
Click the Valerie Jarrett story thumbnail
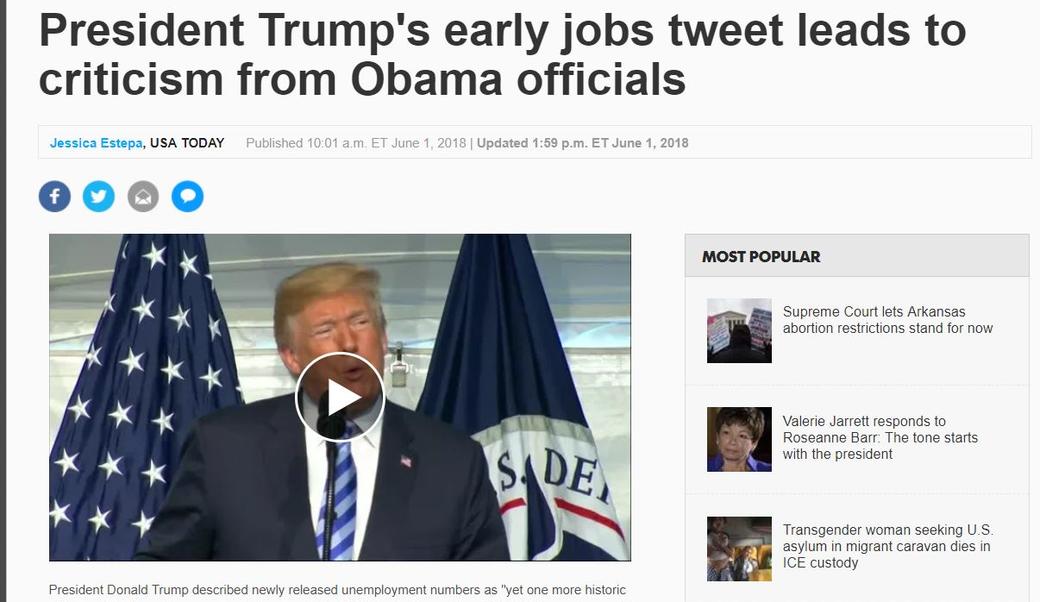[739, 439]
